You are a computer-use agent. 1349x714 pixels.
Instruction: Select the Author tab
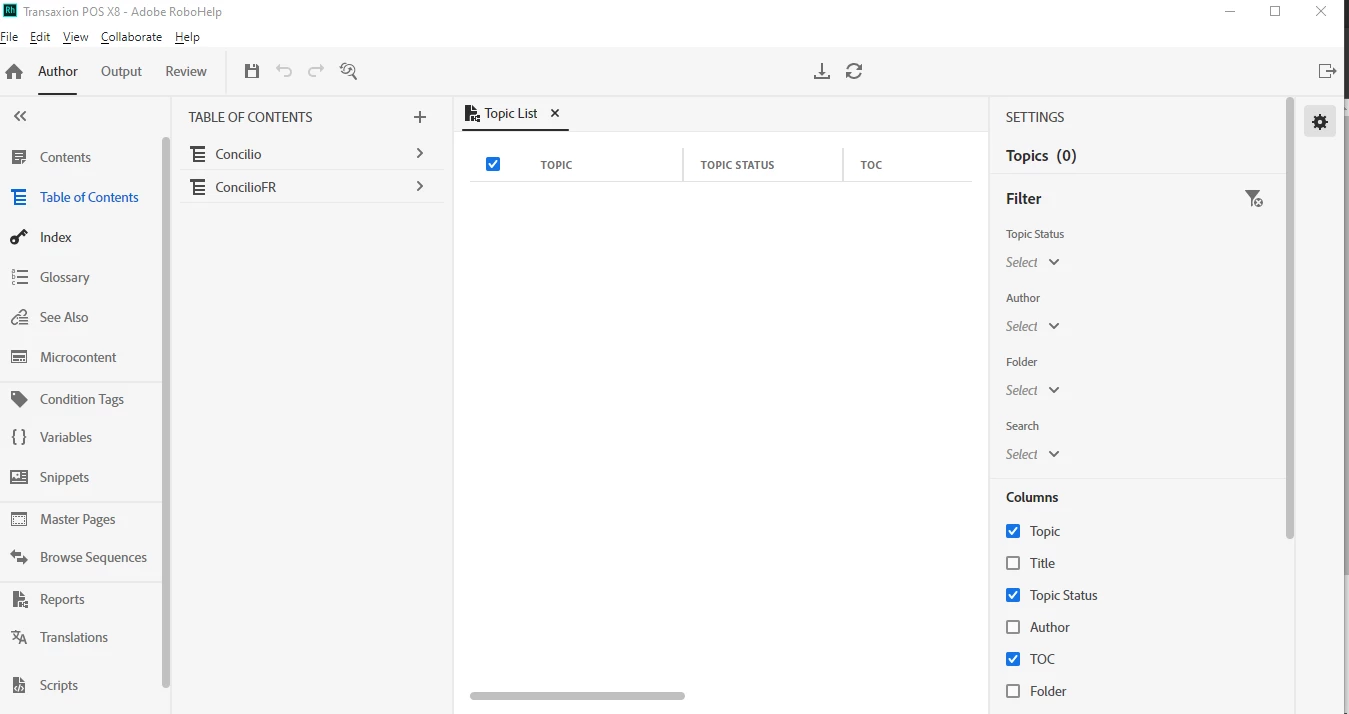coord(58,71)
